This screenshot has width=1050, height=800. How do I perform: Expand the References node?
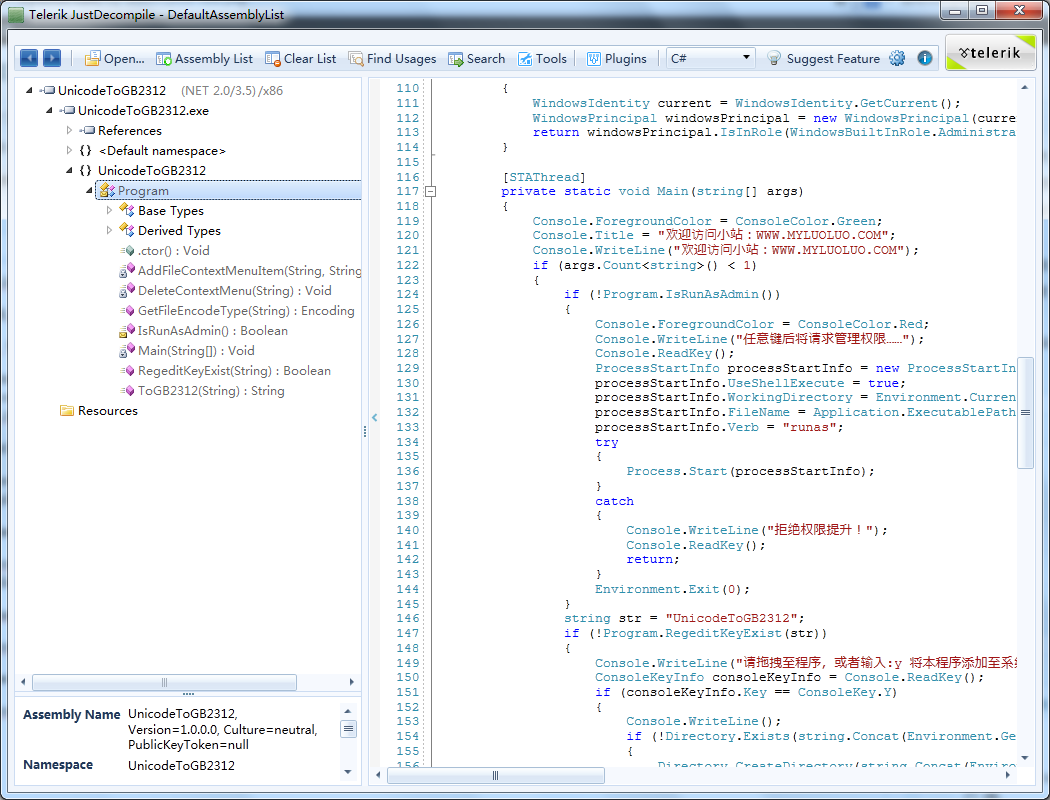tap(69, 130)
